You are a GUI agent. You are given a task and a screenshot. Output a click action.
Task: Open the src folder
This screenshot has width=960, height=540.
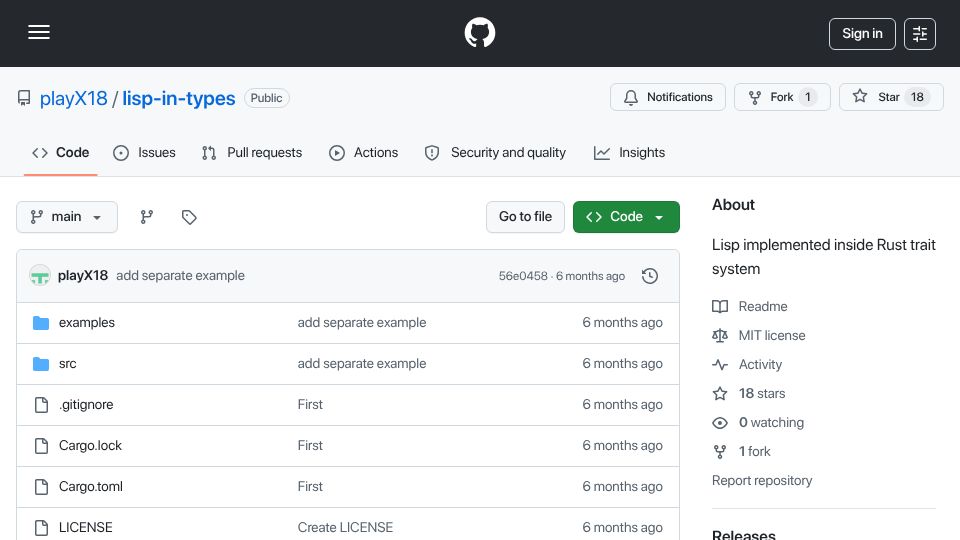(x=67, y=364)
